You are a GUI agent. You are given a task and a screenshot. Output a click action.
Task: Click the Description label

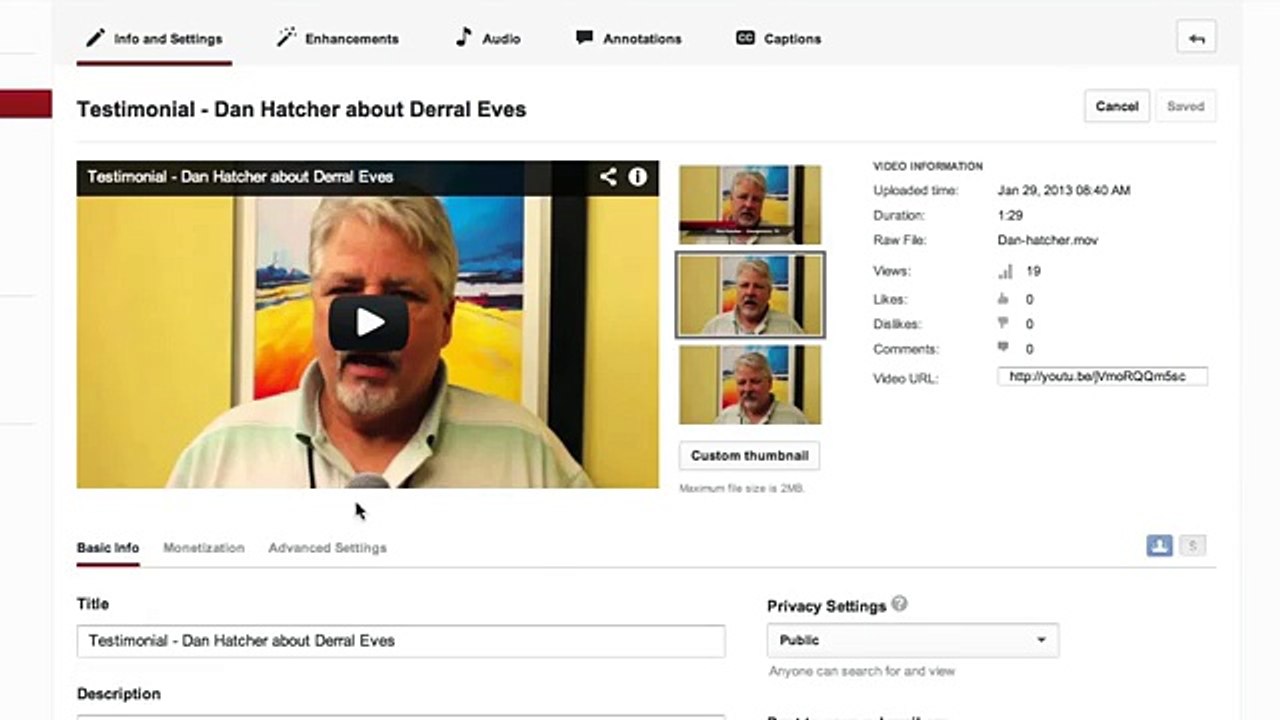tap(119, 694)
